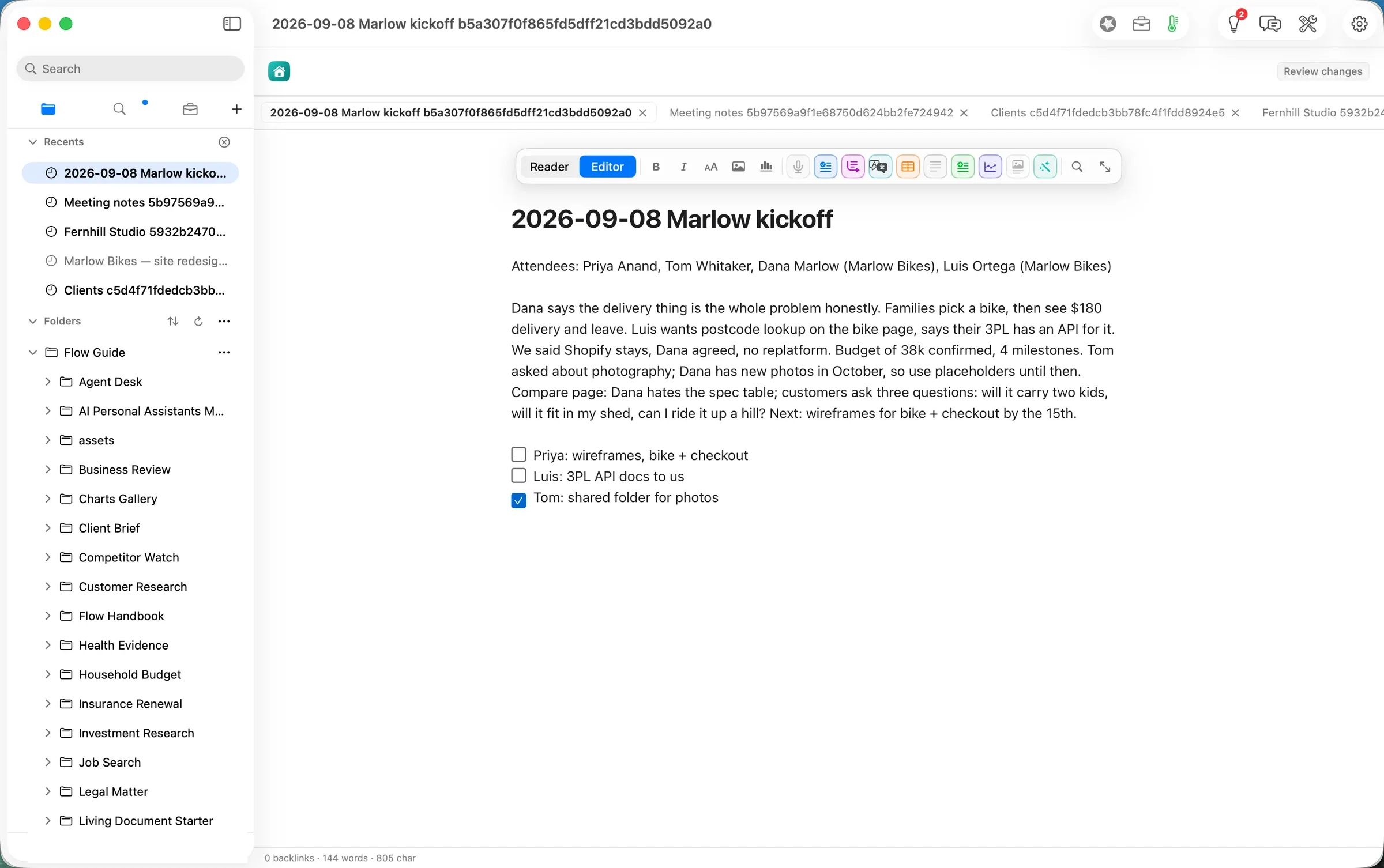Click the bar chart icon in toolbar

pos(766,167)
